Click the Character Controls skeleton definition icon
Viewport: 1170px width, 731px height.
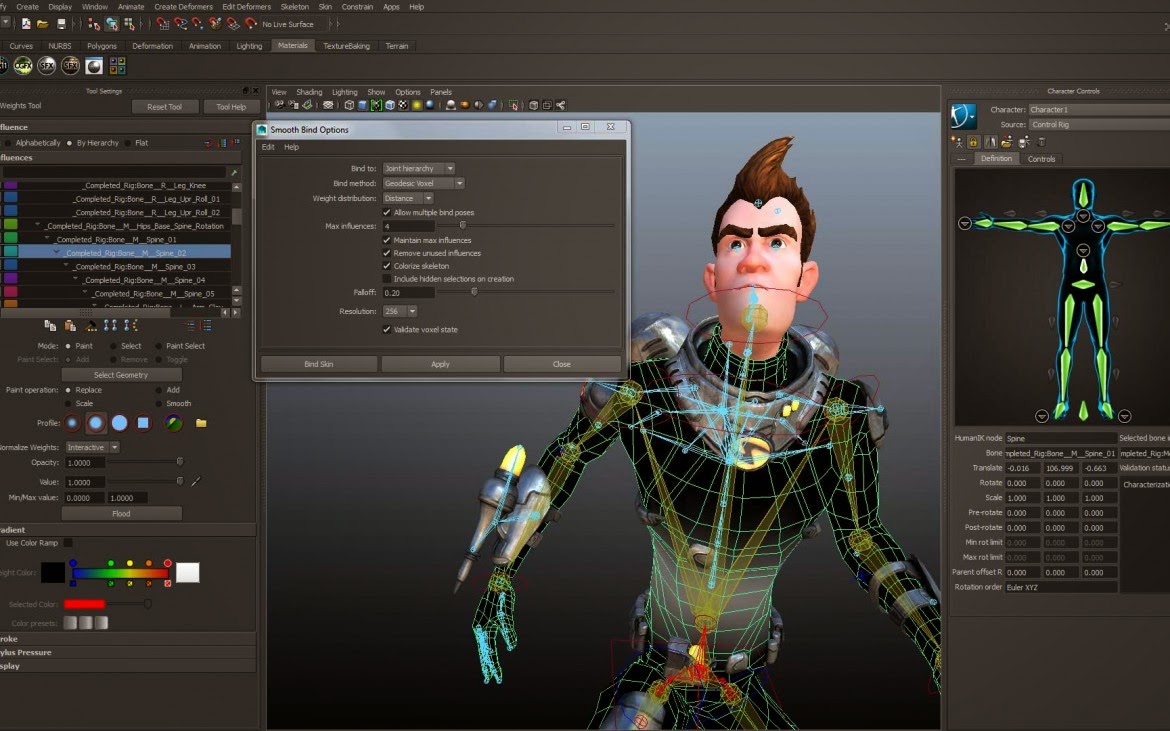click(959, 141)
